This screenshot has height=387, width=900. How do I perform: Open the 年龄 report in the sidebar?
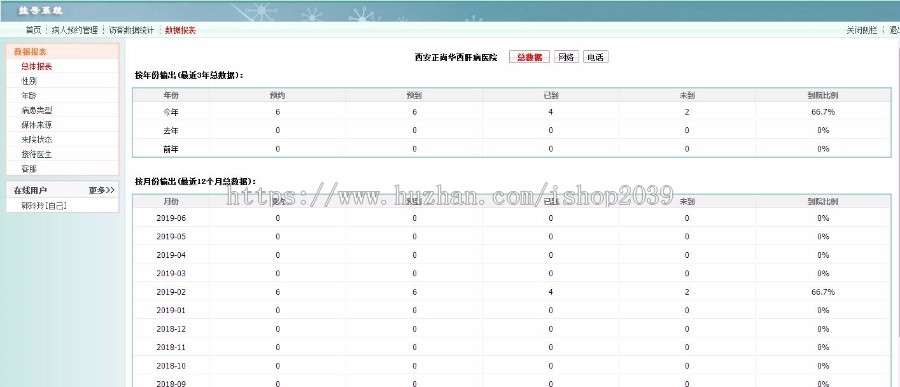(x=29, y=96)
